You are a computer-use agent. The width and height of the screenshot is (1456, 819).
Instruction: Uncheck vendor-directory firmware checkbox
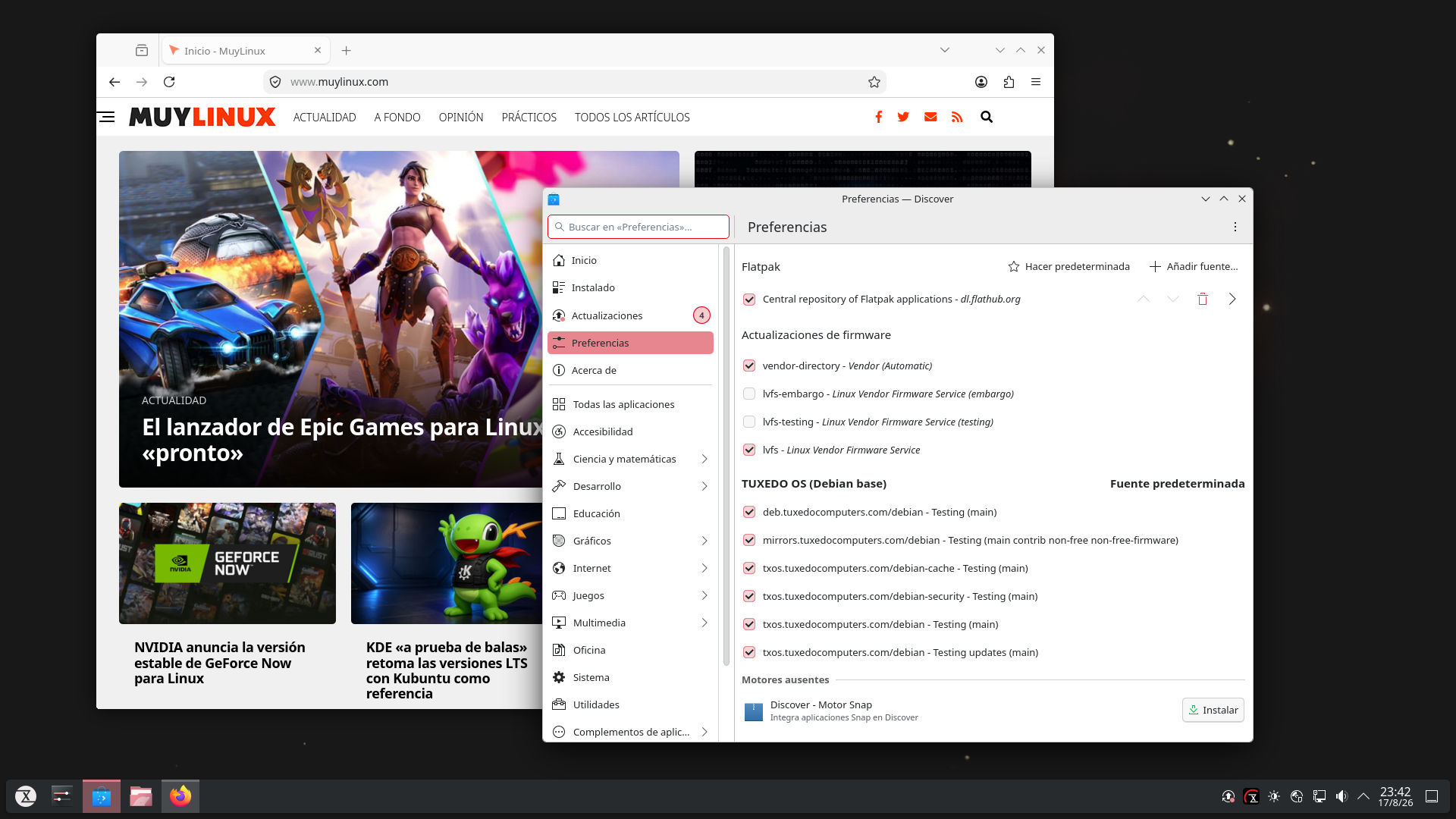[749, 366]
